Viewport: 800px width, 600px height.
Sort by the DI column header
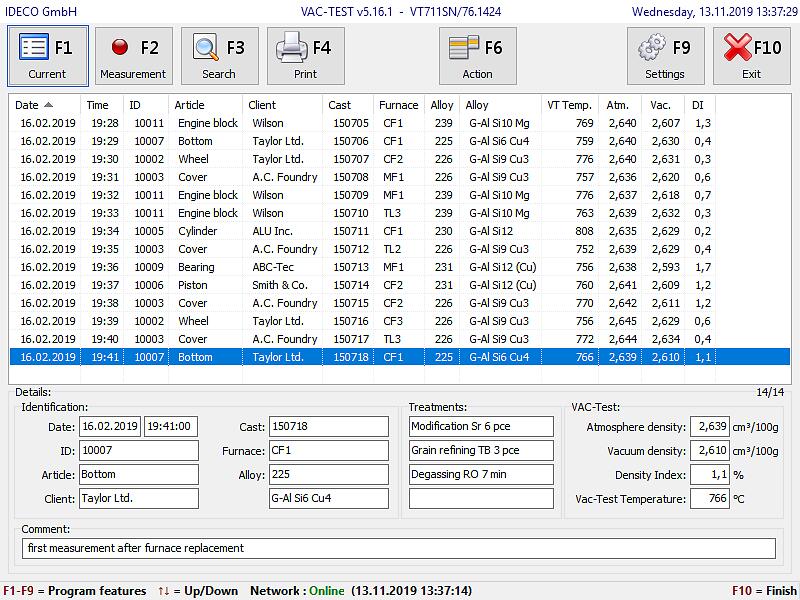pos(699,105)
